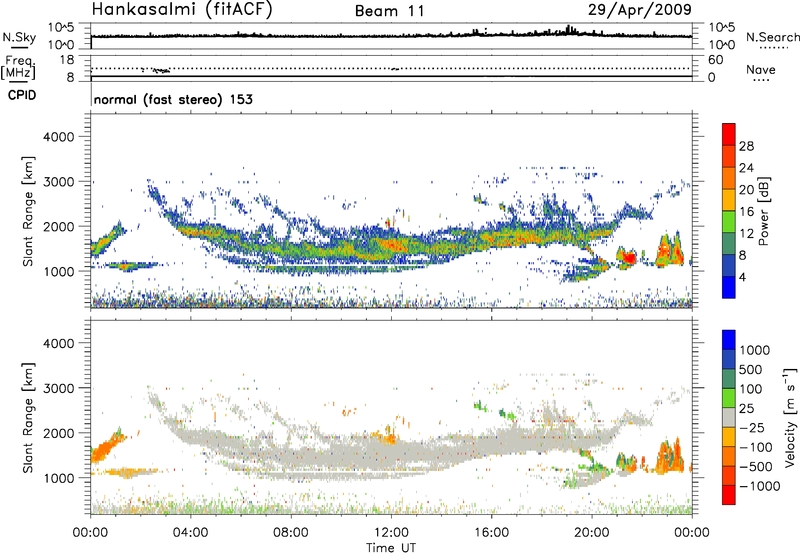Click the '12:00' time tick label
Screen dimensions: 800x554
pos(391,533)
